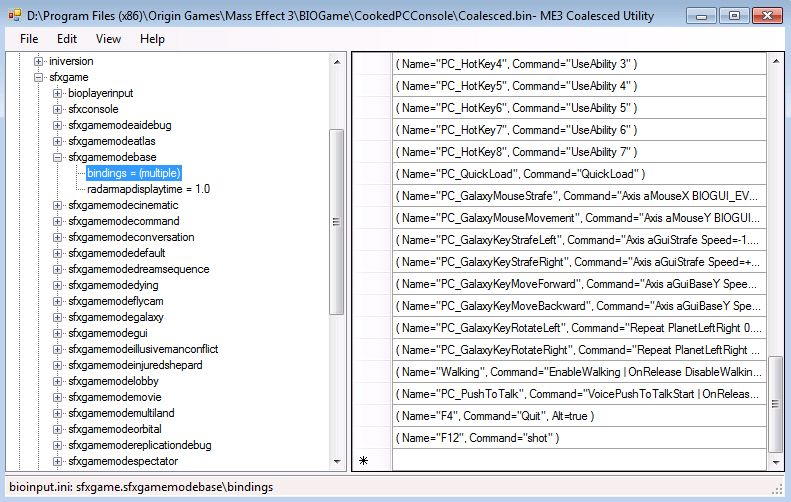The image size is (791, 502).
Task: Select the bindings = (multiple) item
Action: click(x=133, y=173)
